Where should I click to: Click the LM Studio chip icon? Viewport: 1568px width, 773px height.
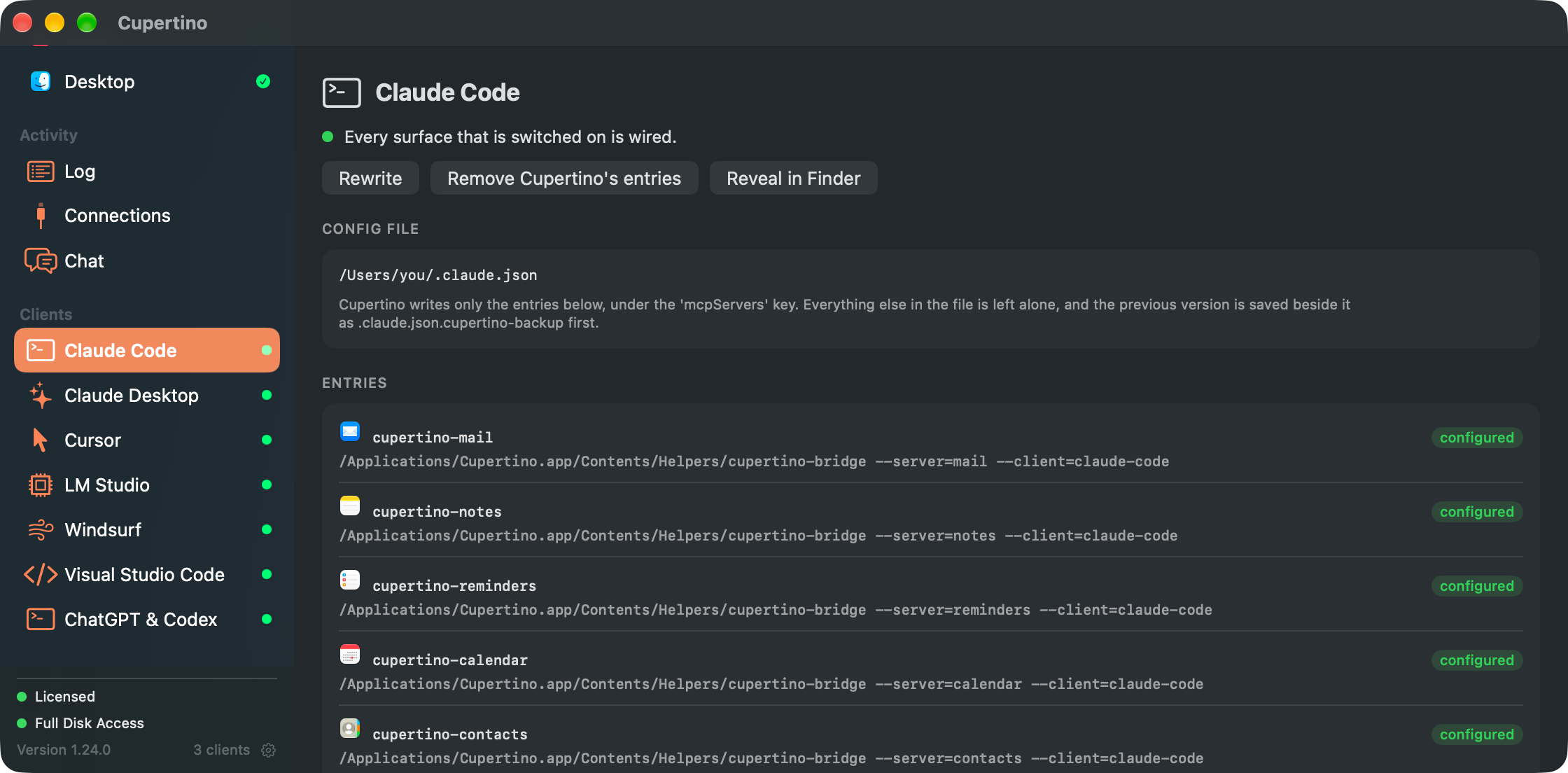click(x=41, y=485)
